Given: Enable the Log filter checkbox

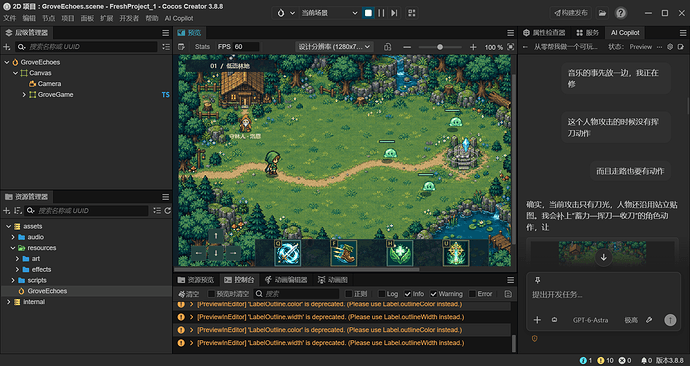Looking at the screenshot, I should [382, 294].
